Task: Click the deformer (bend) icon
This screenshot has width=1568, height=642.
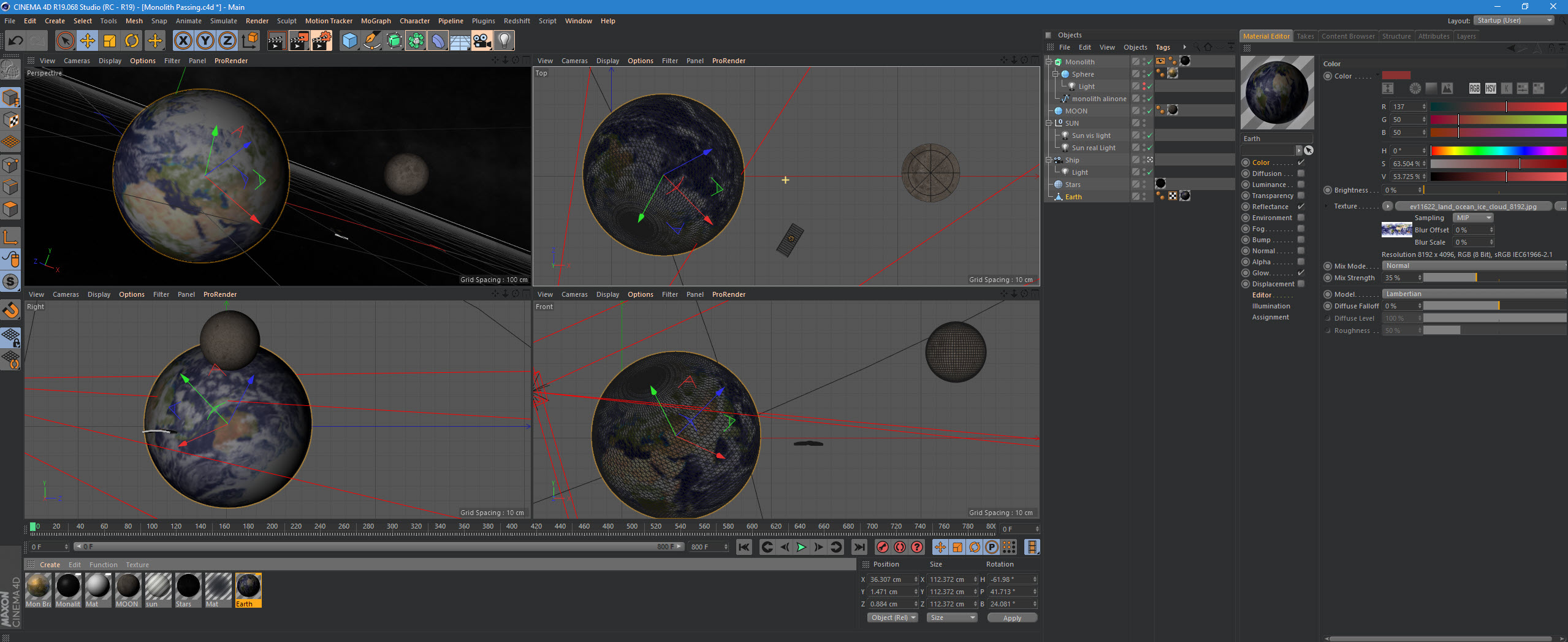Action: click(438, 41)
